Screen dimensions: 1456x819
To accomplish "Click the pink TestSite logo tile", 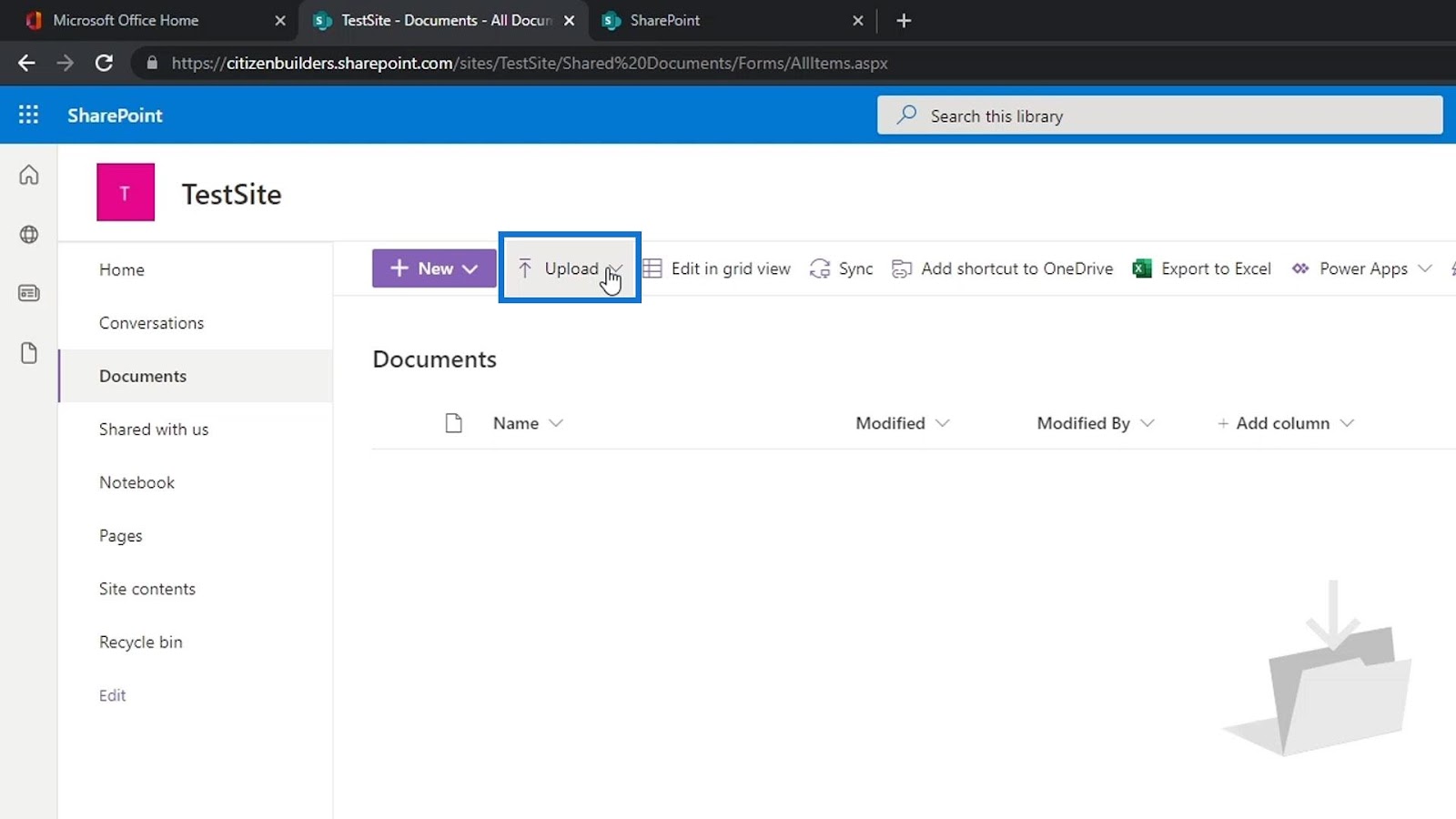I will point(126,192).
